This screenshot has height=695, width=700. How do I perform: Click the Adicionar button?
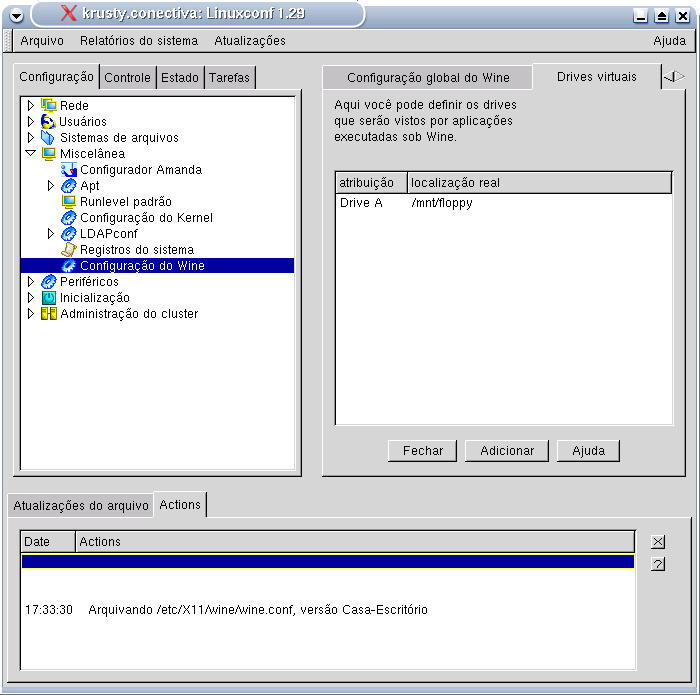(507, 451)
